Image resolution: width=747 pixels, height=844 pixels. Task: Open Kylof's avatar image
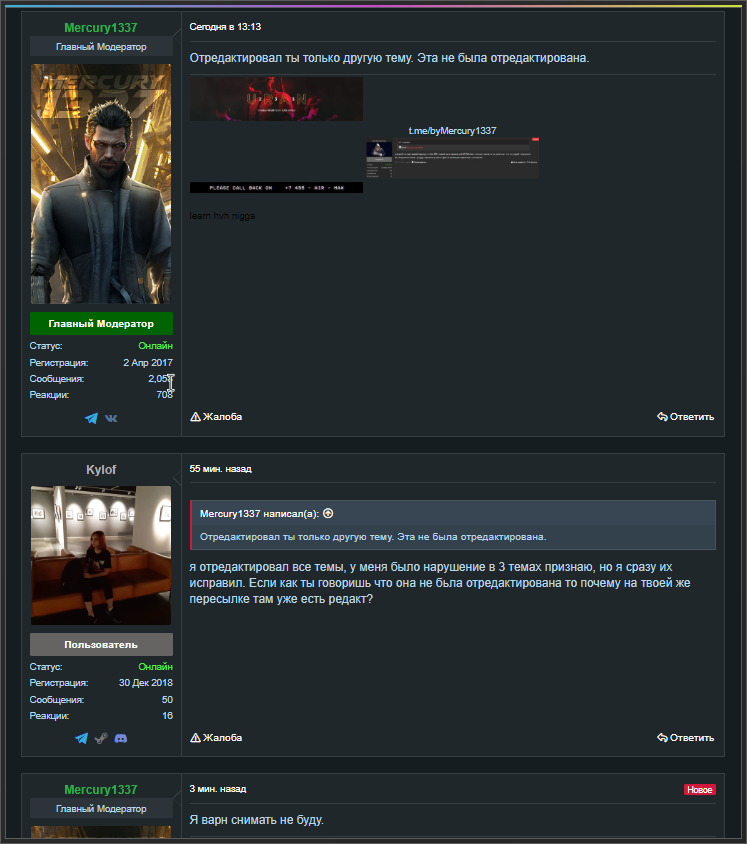click(x=101, y=555)
